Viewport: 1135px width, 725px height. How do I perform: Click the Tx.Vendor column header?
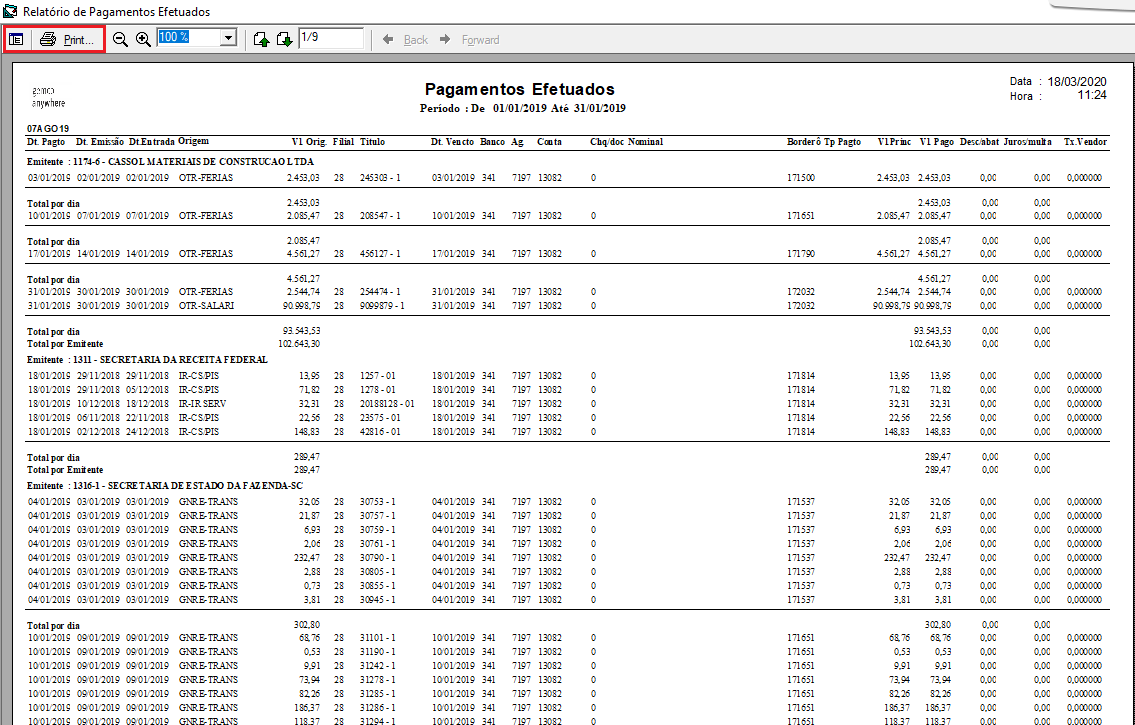[1085, 142]
